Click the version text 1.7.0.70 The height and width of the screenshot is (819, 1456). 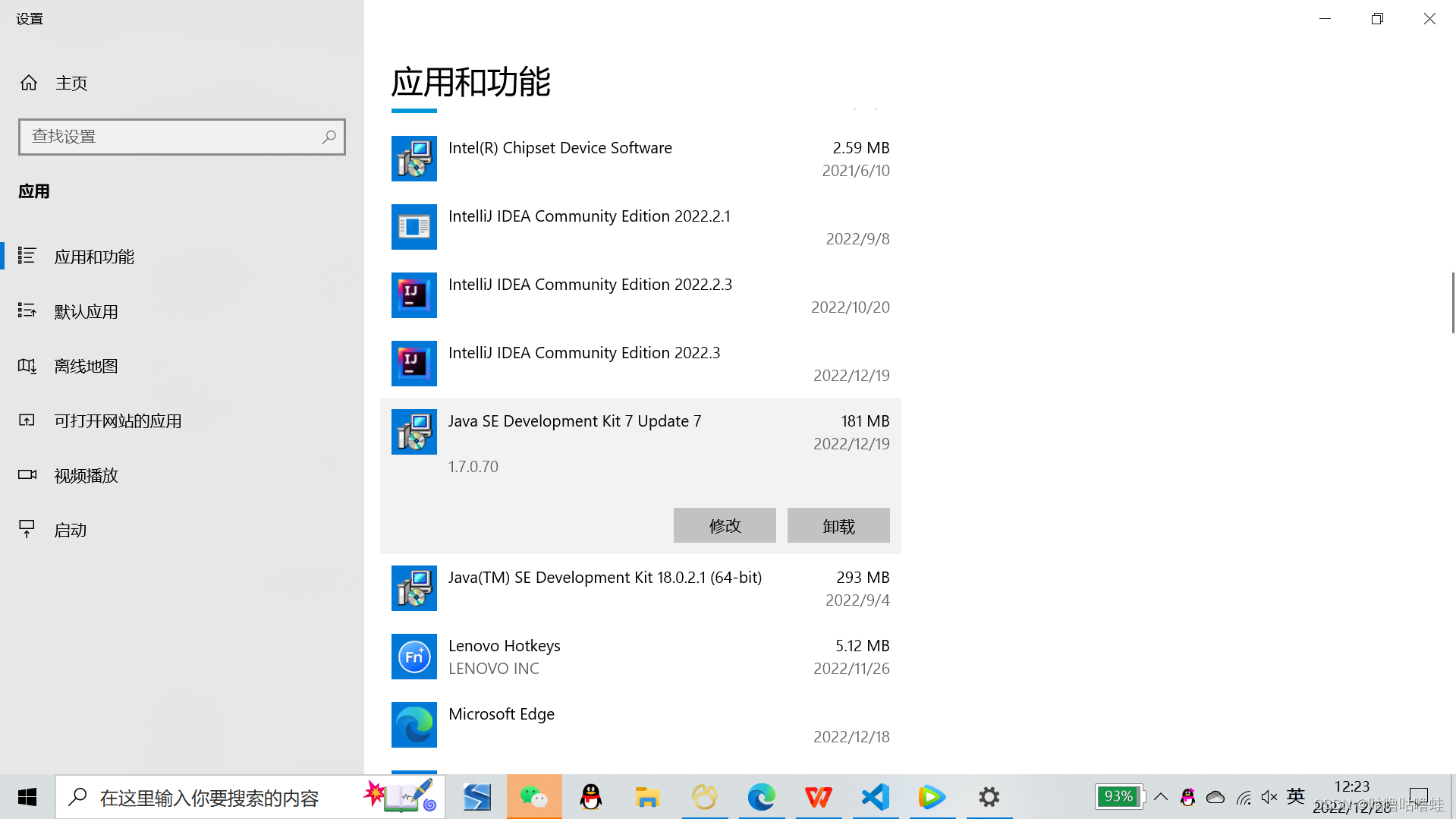point(473,467)
